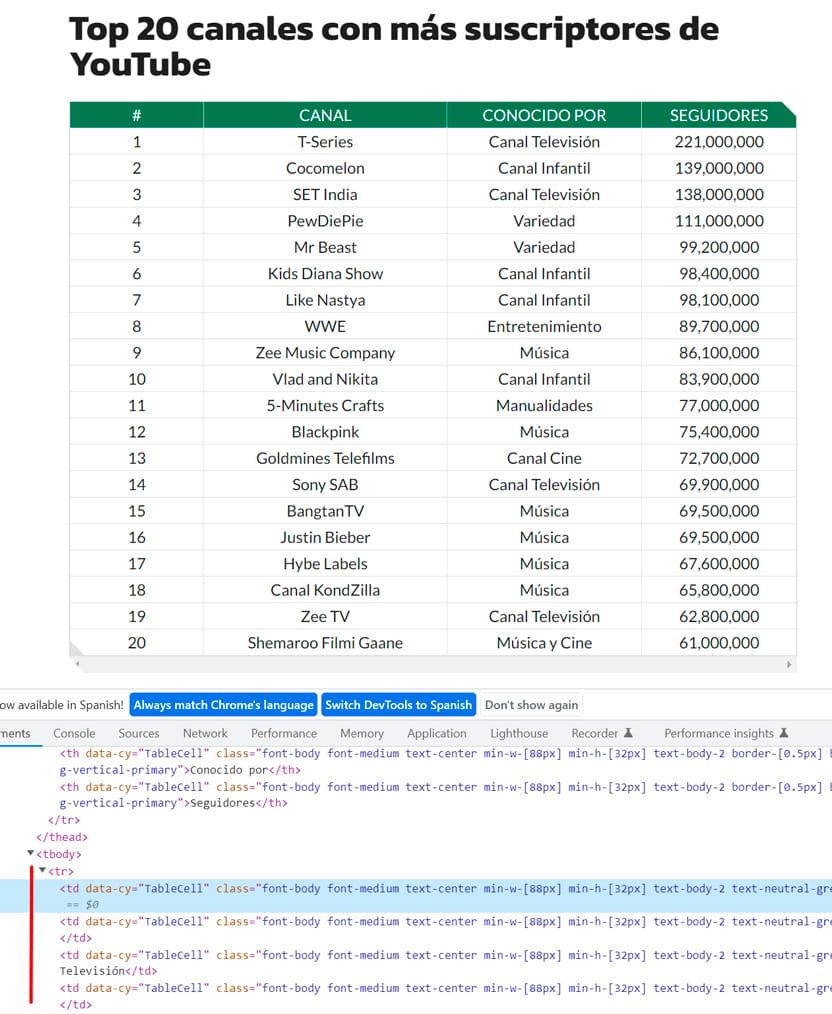Switch to the Network tab
The width and height of the screenshot is (832, 1014).
[x=205, y=733]
